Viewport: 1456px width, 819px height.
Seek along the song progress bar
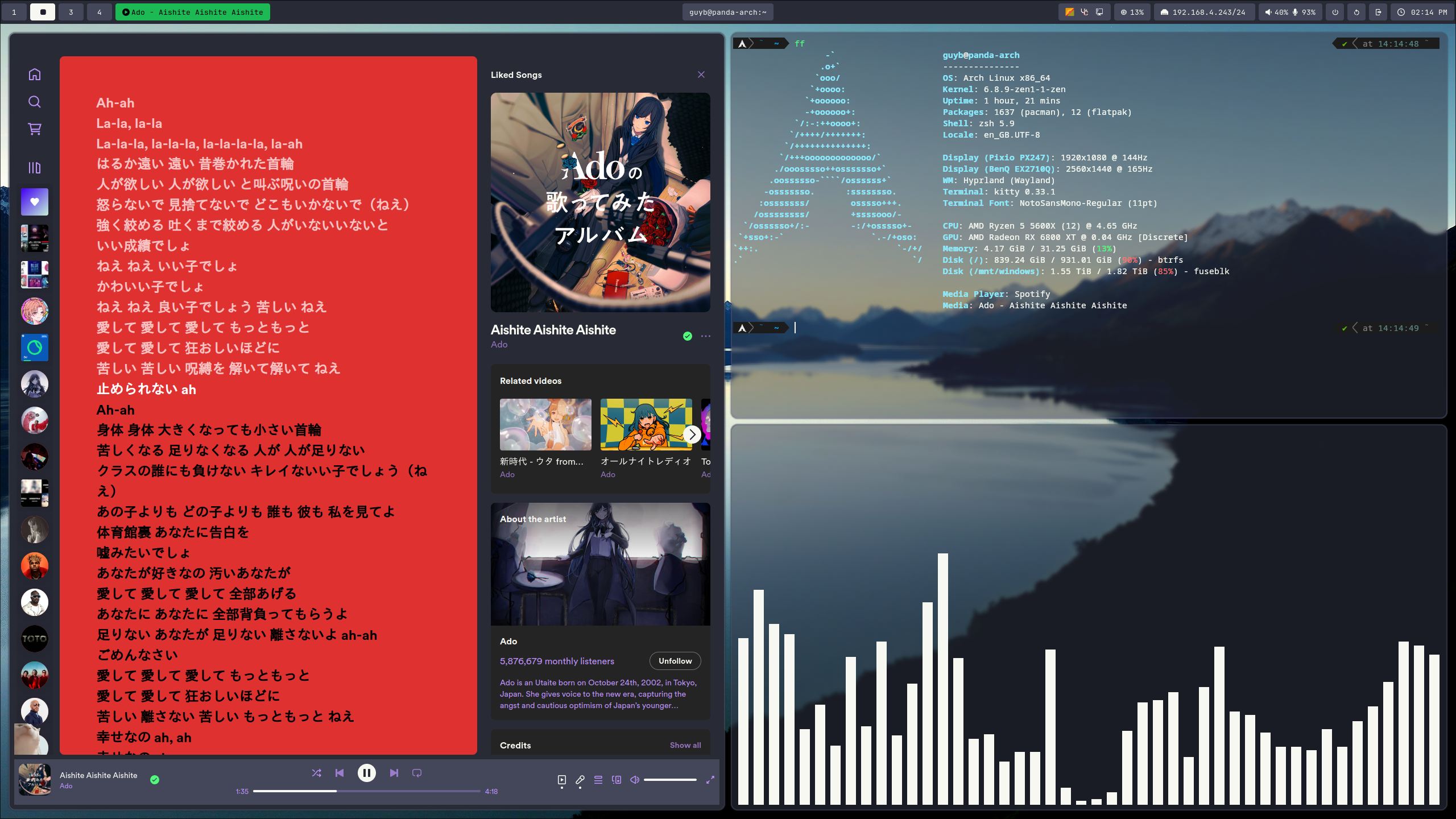coord(367,791)
